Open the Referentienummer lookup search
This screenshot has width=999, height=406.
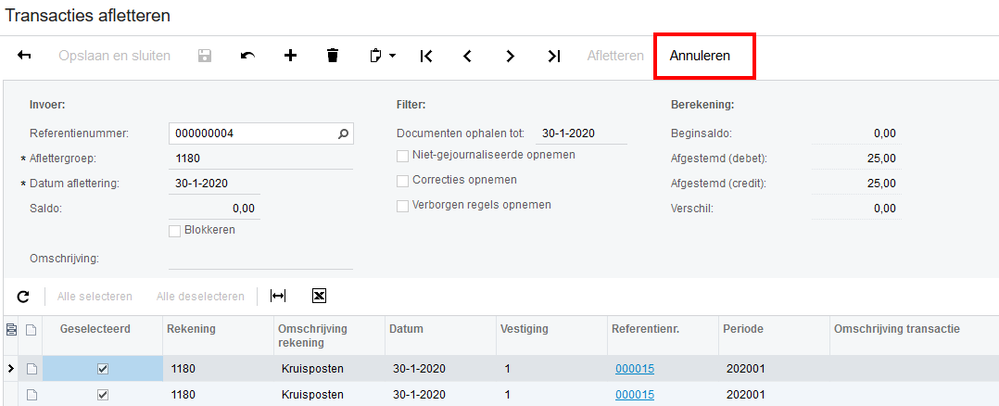tap(343, 133)
